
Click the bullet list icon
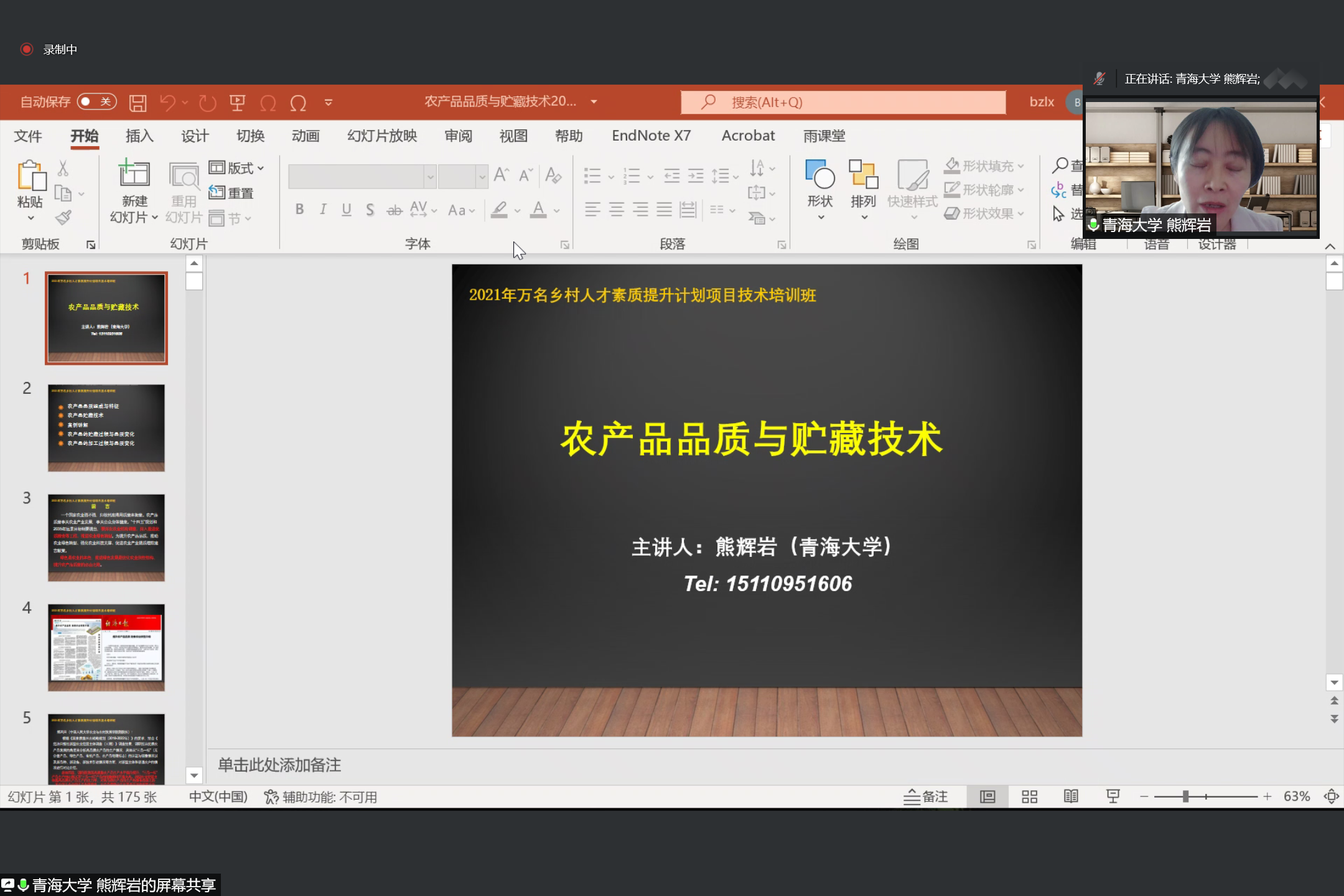point(592,176)
